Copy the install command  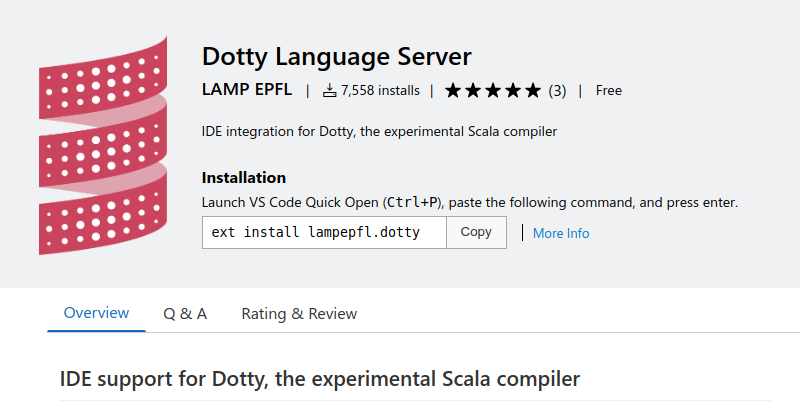click(x=476, y=233)
